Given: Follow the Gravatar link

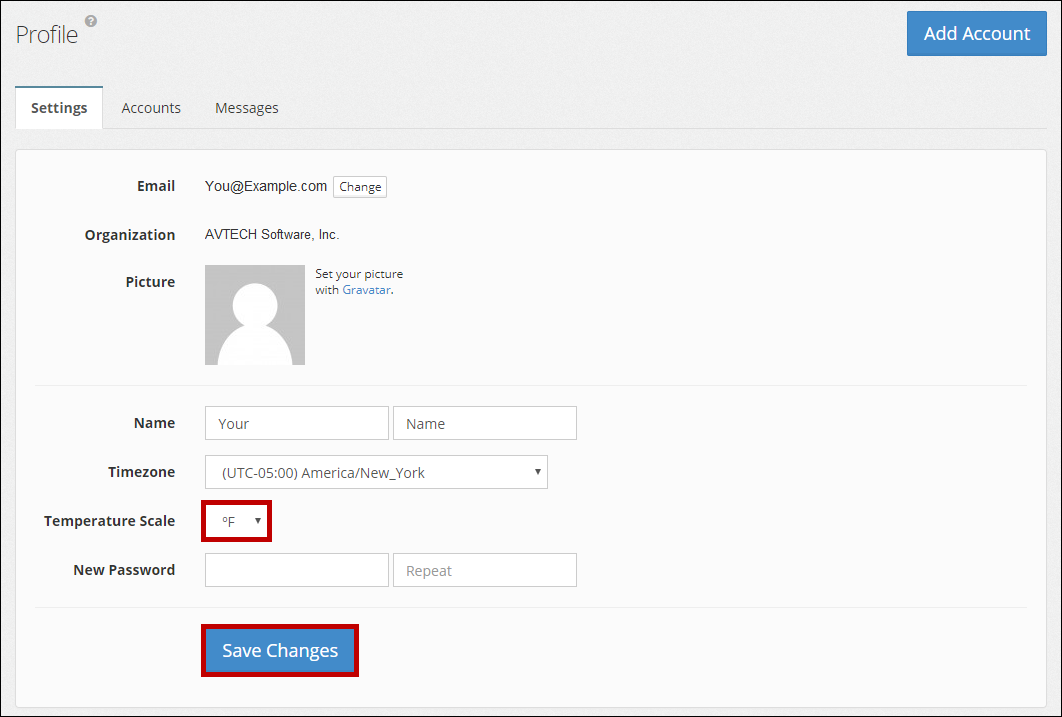Looking at the screenshot, I should (x=366, y=290).
